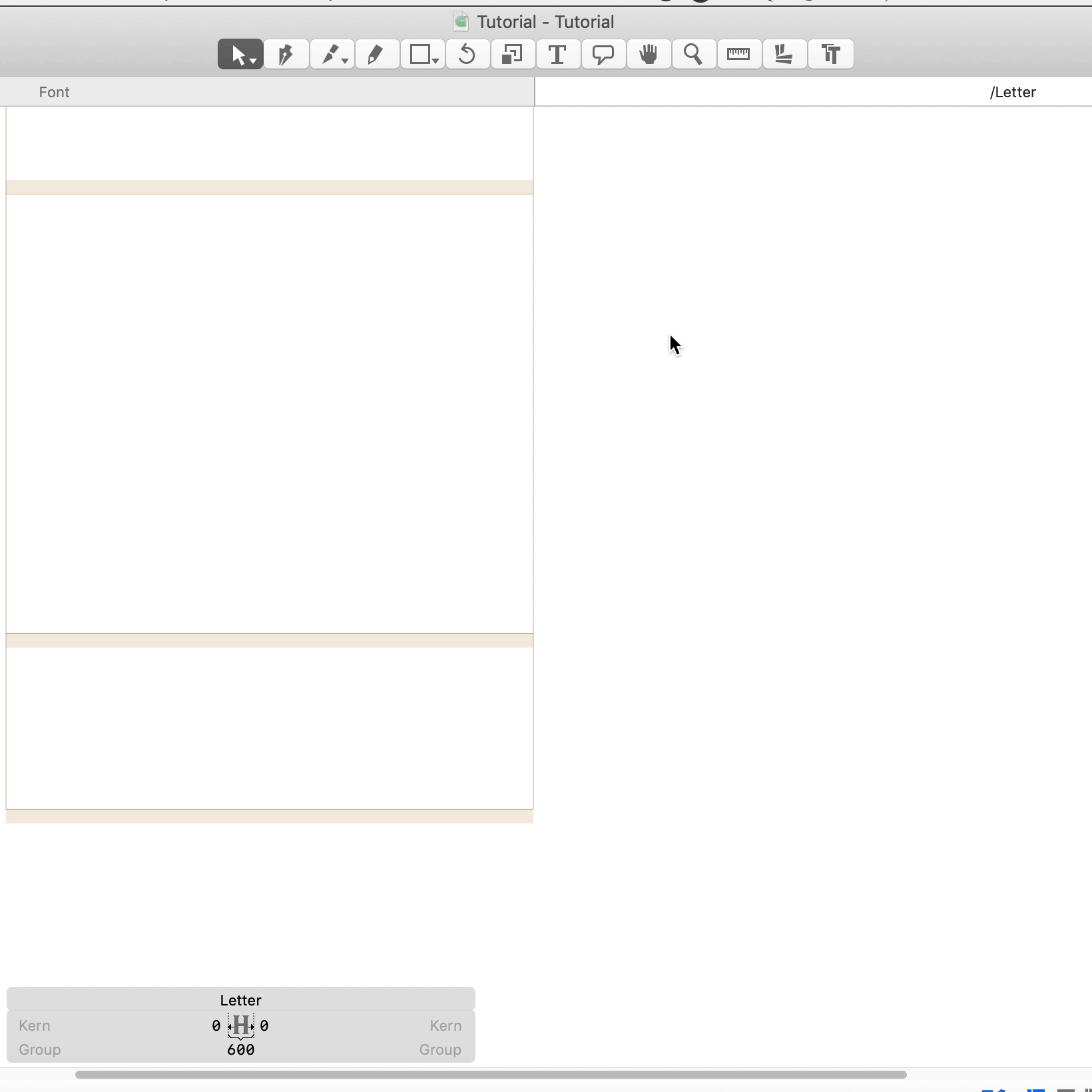The height and width of the screenshot is (1092, 1092).
Task: Open the Erase tool variant dropdown
Action: (x=345, y=62)
